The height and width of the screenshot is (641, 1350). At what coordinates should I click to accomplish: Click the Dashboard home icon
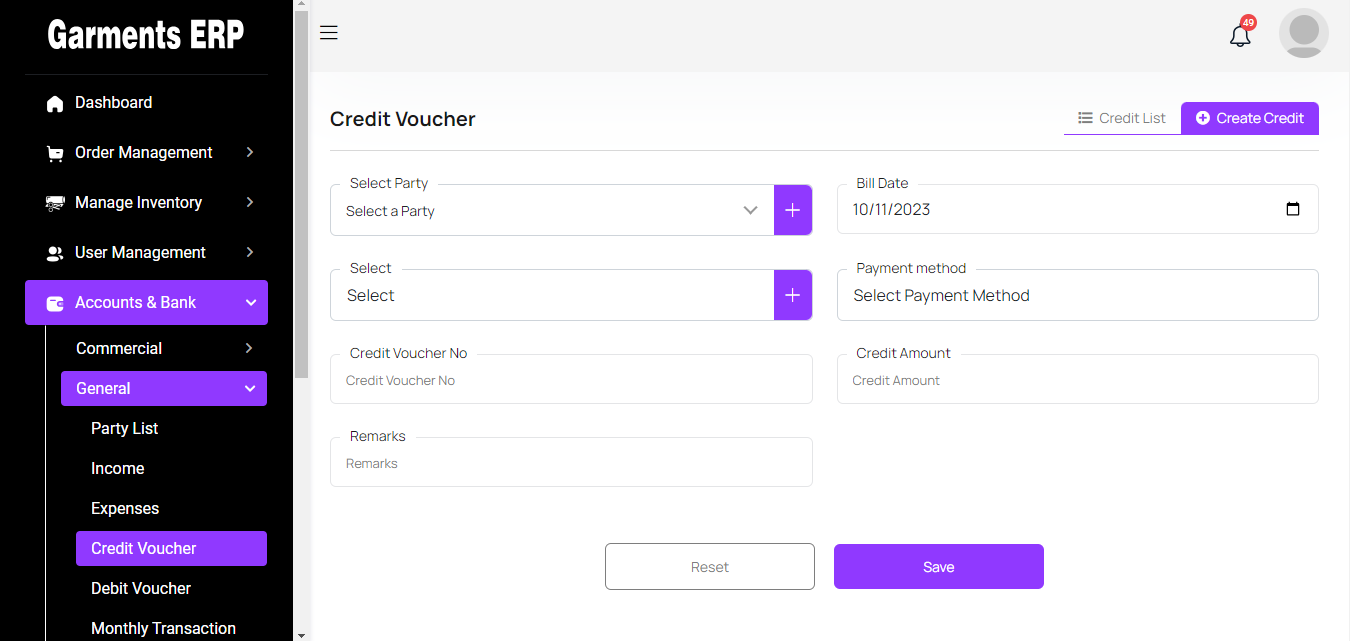(55, 103)
